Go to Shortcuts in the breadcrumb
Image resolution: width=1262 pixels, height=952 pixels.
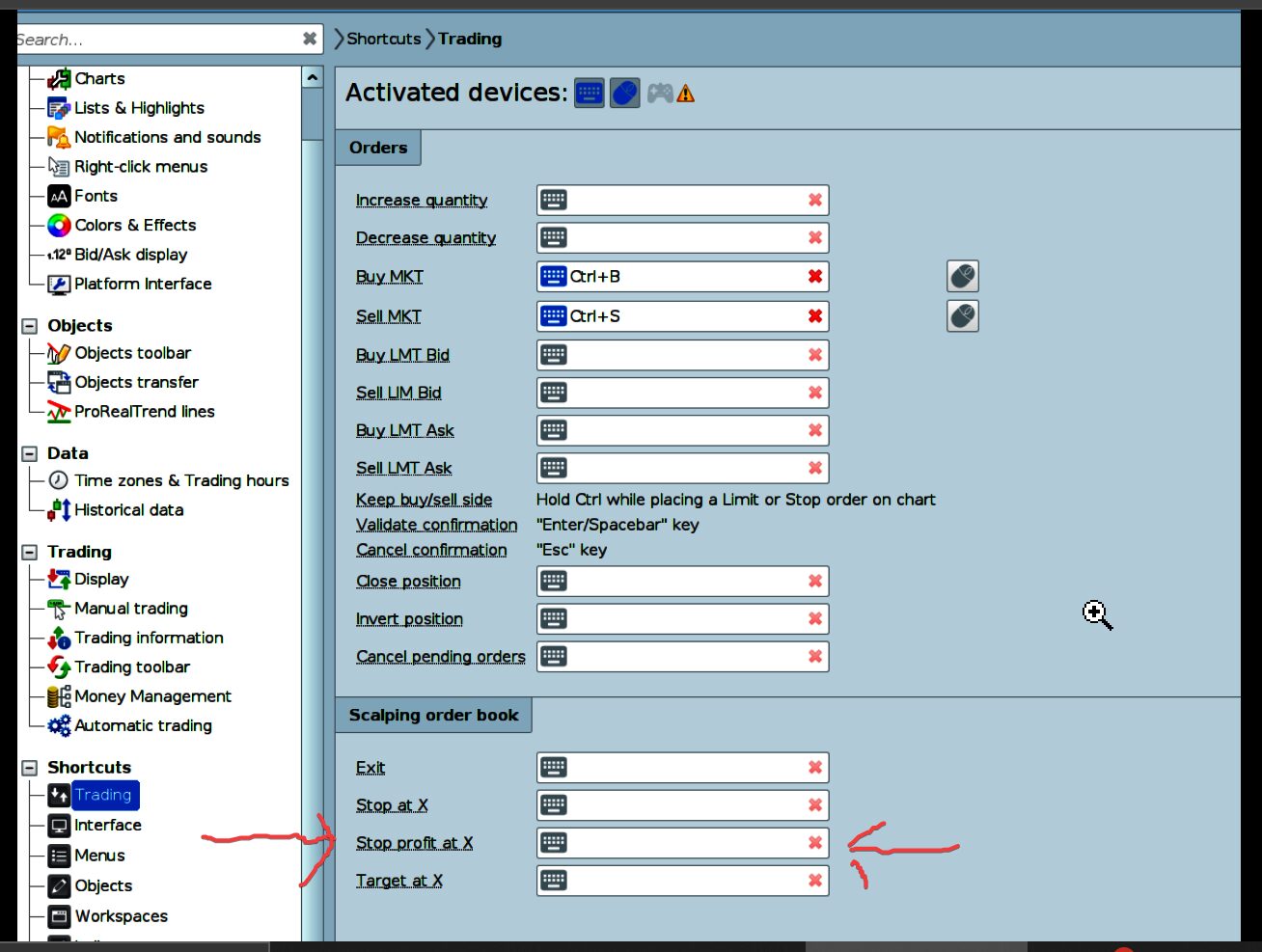click(x=384, y=39)
